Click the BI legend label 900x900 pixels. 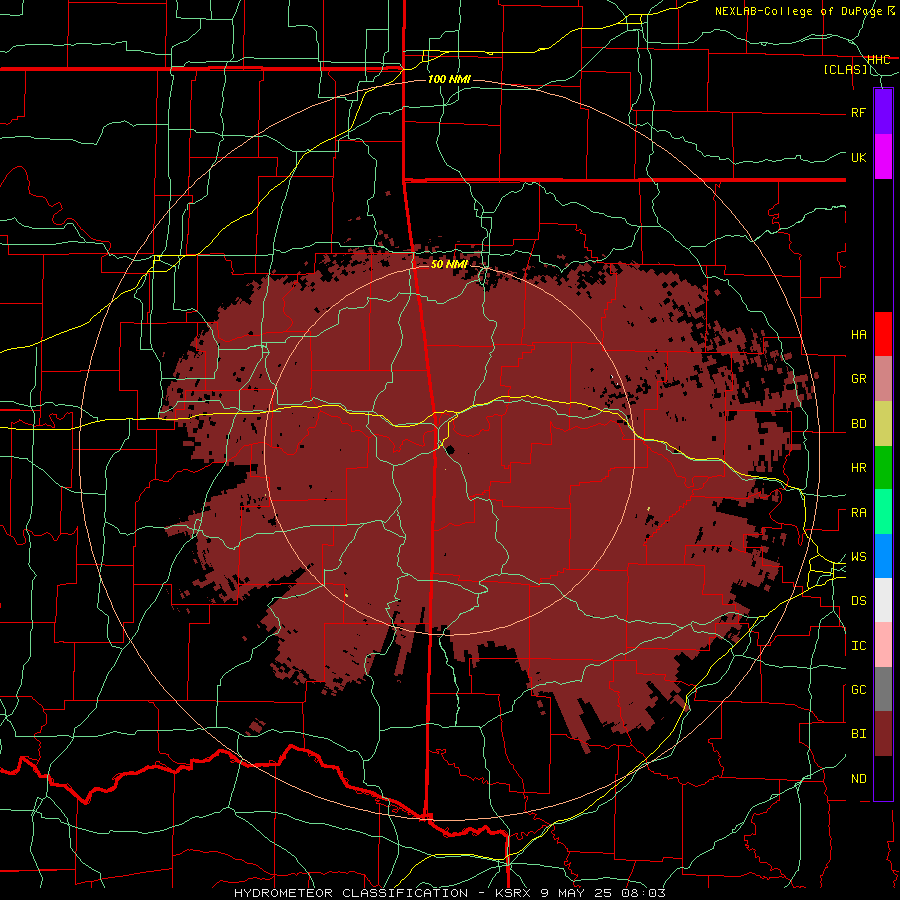pyautogui.click(x=859, y=734)
